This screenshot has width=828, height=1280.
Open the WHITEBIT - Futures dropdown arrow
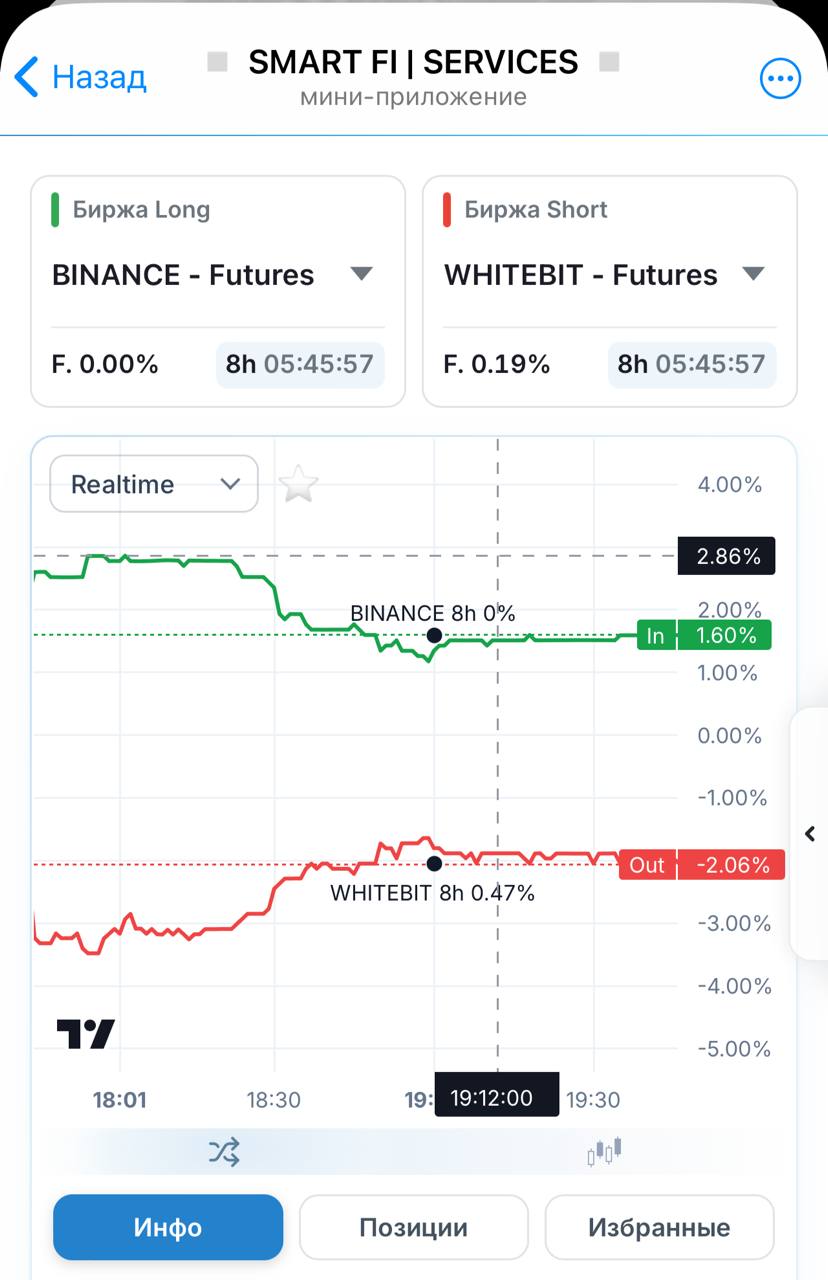[754, 274]
